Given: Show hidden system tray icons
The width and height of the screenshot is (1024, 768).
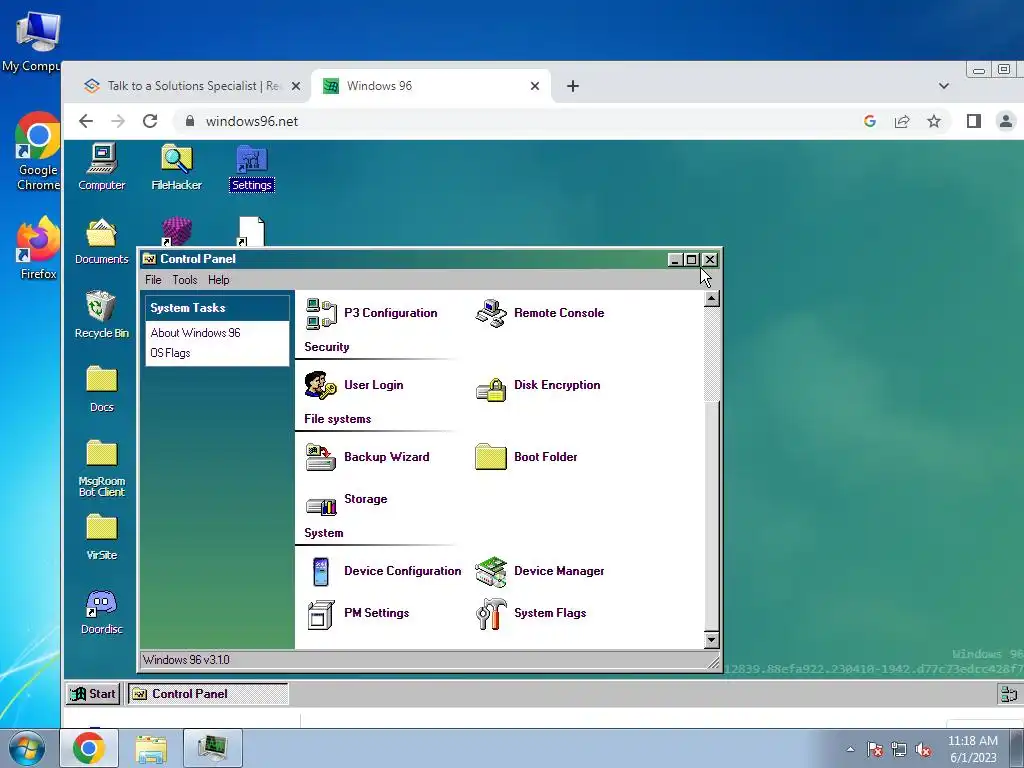Looking at the screenshot, I should tap(850, 749).
